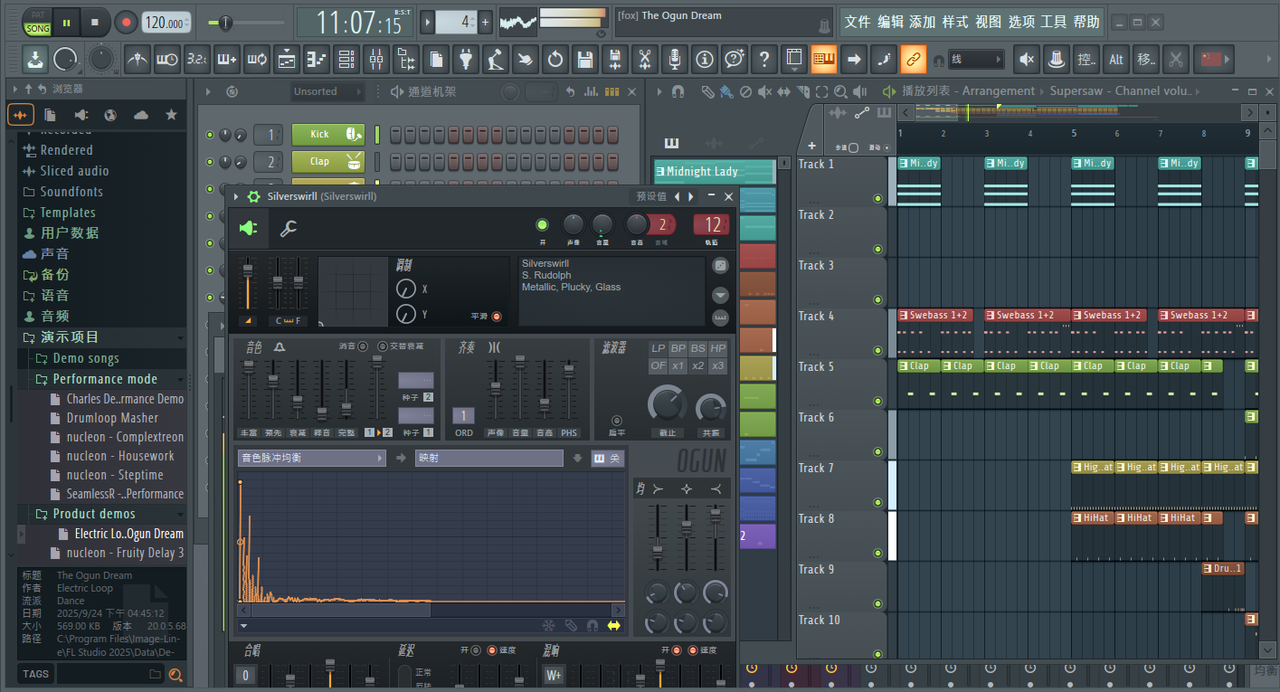The image size is (1280, 692).
Task: Mute Track 5 using its green light
Action: click(878, 401)
